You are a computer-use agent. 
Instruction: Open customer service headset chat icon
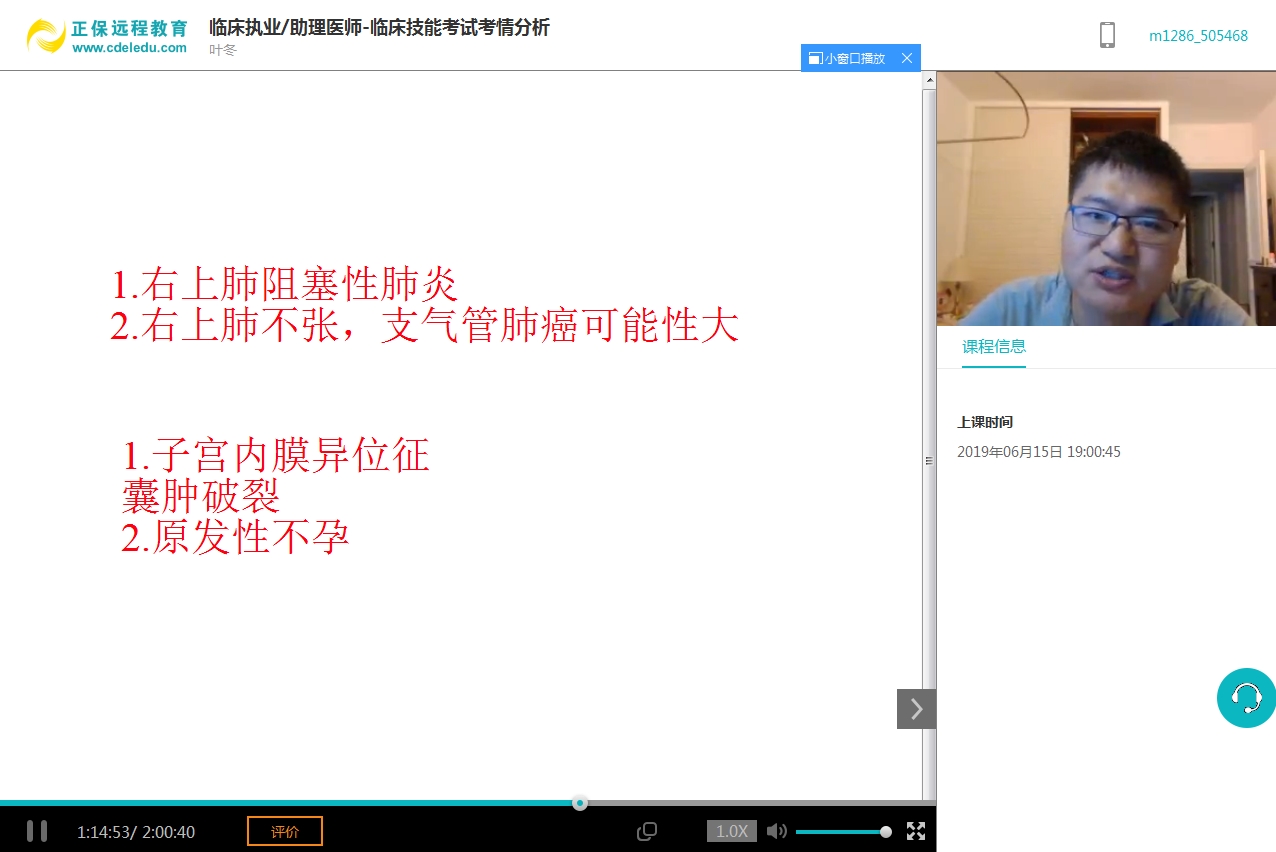[x=1246, y=698]
